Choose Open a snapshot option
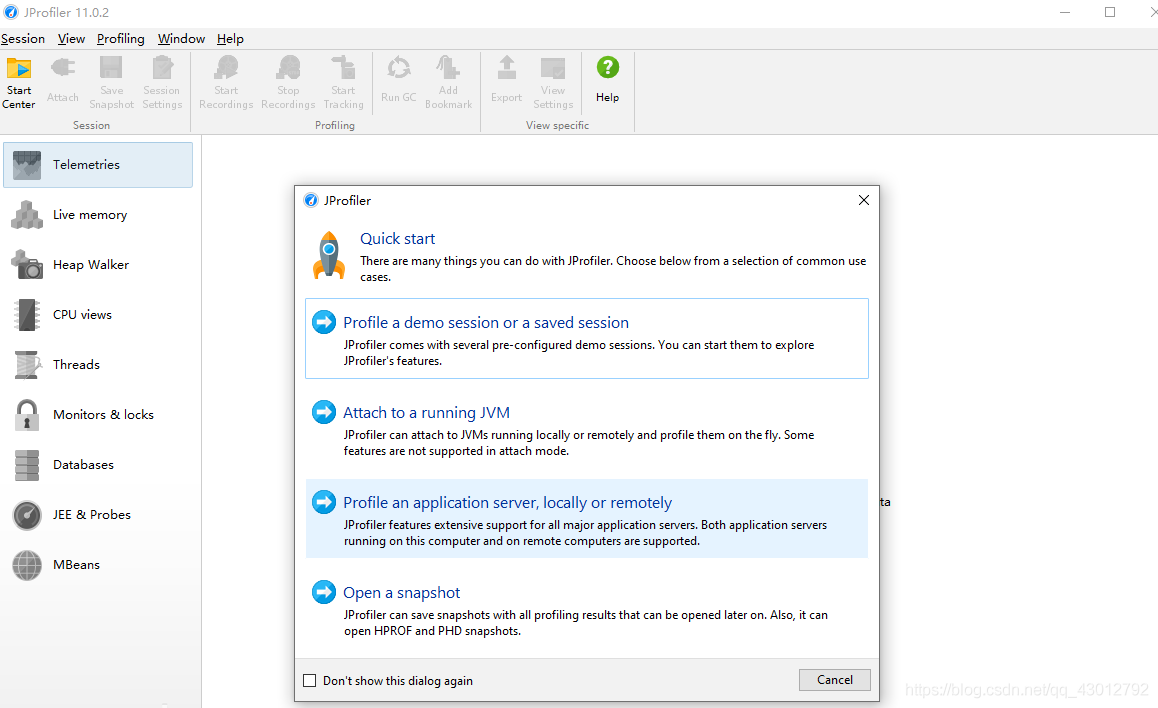 click(401, 593)
